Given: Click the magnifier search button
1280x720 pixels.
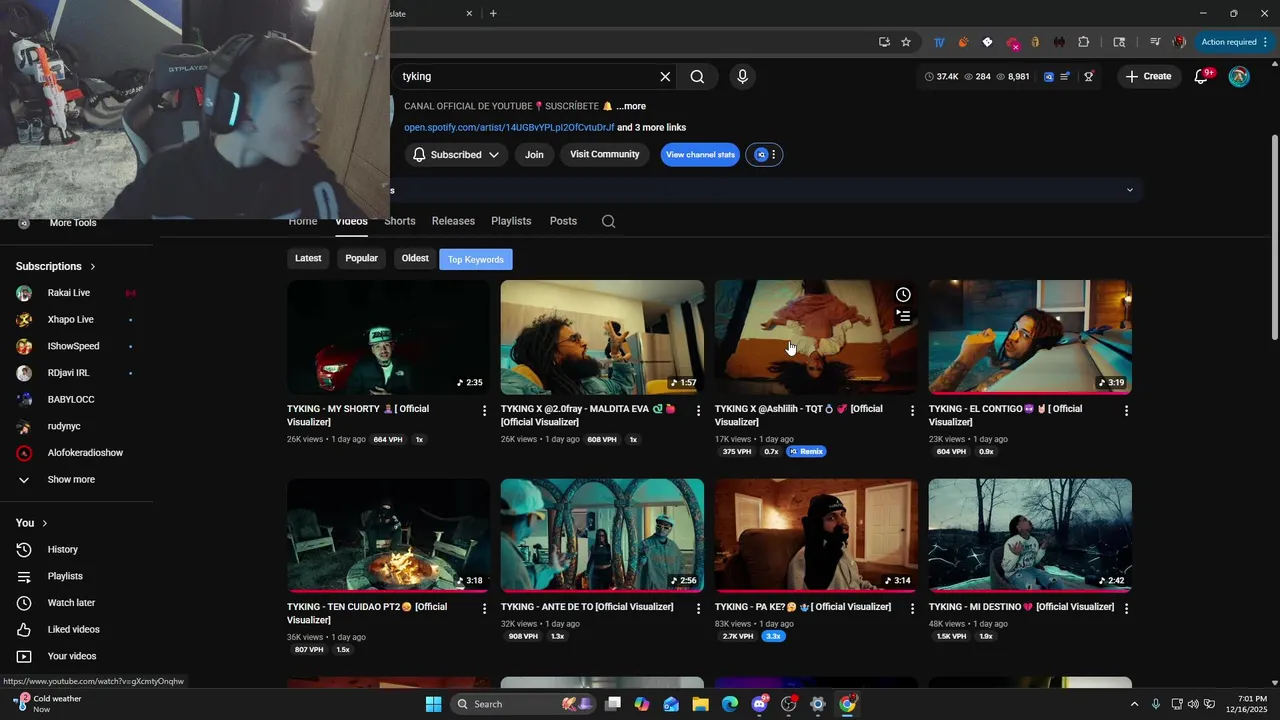Looking at the screenshot, I should click(697, 76).
